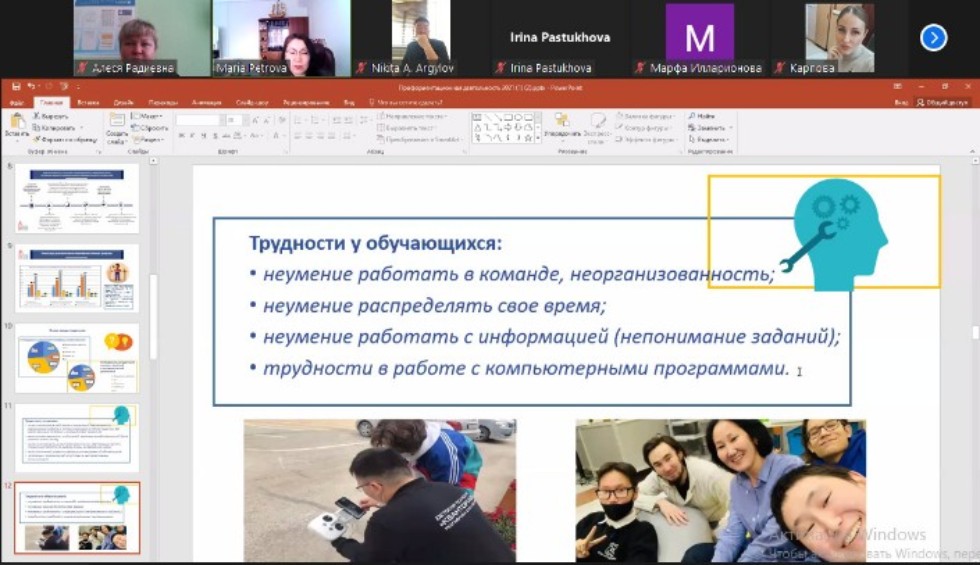Select slide 10 thumbnail with pie charts

coord(77,359)
